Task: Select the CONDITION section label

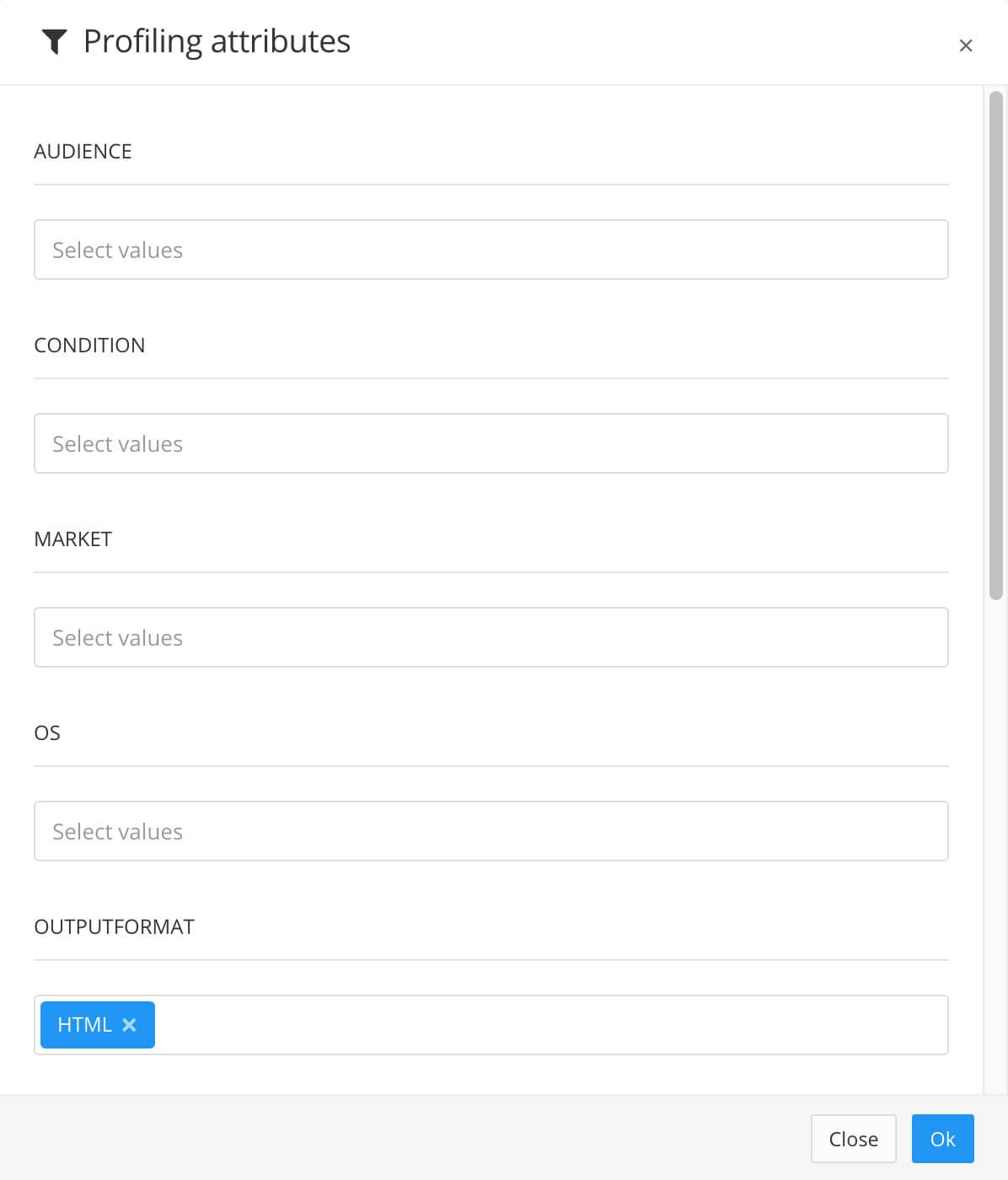Action: 89,345
